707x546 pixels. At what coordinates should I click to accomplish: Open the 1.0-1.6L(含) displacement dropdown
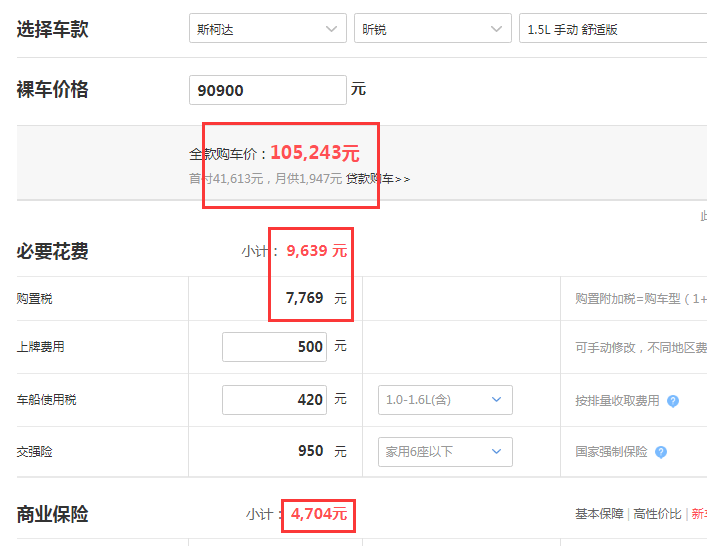445,400
